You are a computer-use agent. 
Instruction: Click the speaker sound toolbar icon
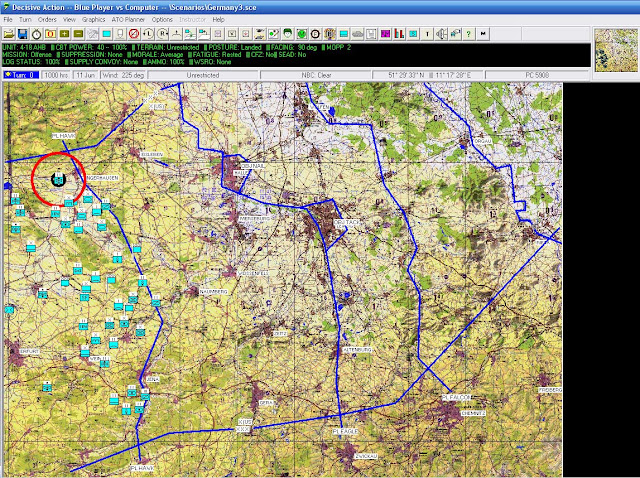(441, 34)
